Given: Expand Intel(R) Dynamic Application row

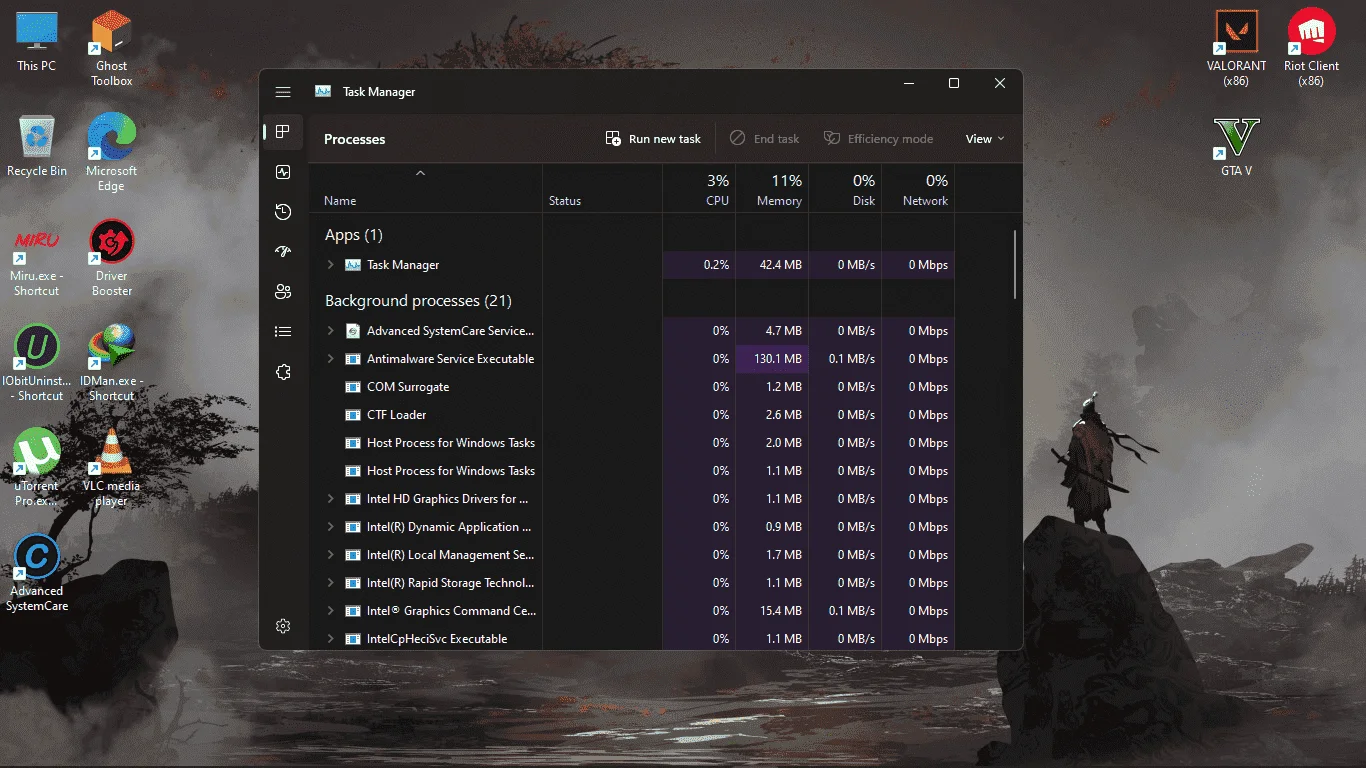Looking at the screenshot, I should 331,527.
